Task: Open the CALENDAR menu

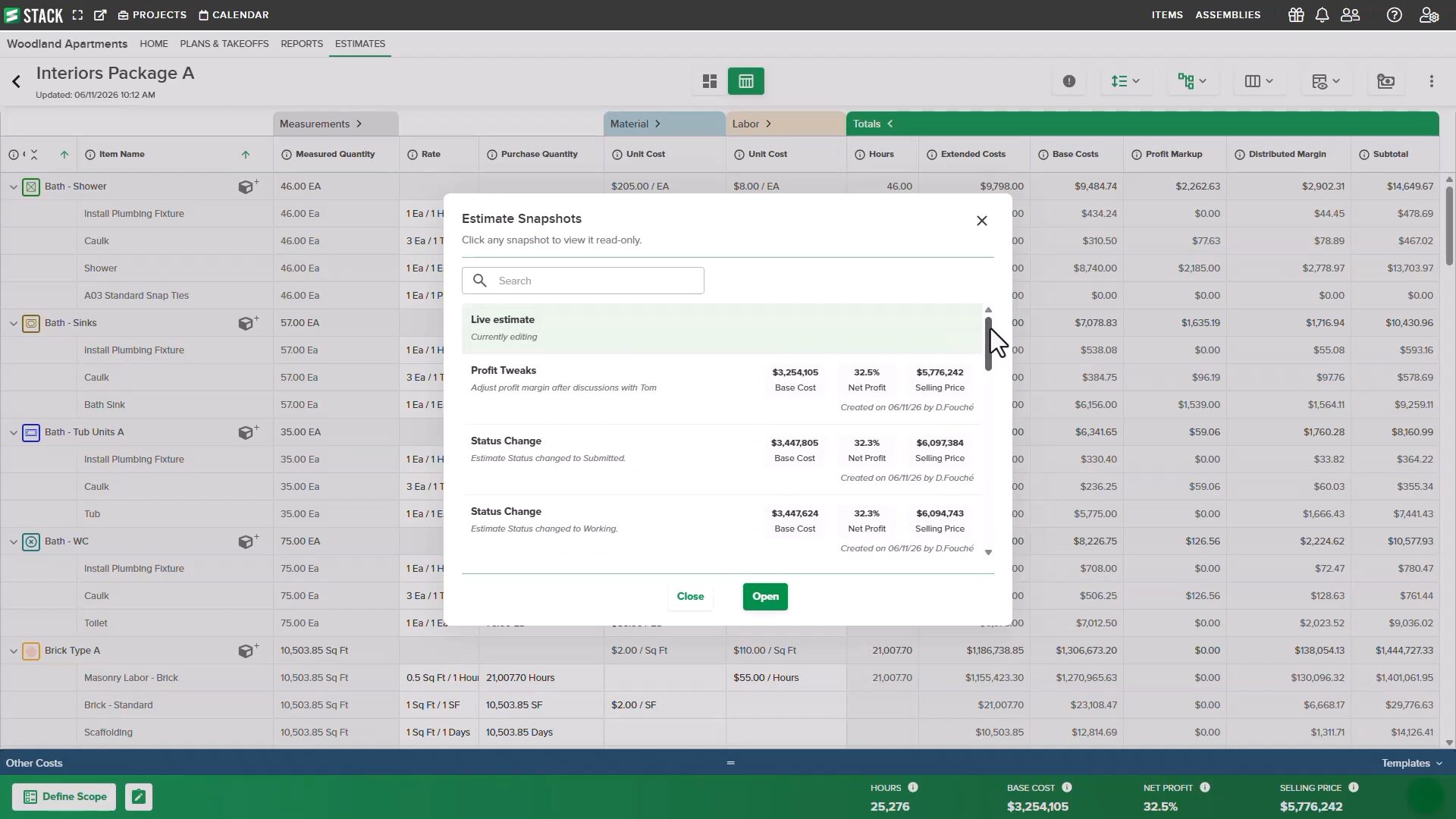Action: pyautogui.click(x=234, y=15)
